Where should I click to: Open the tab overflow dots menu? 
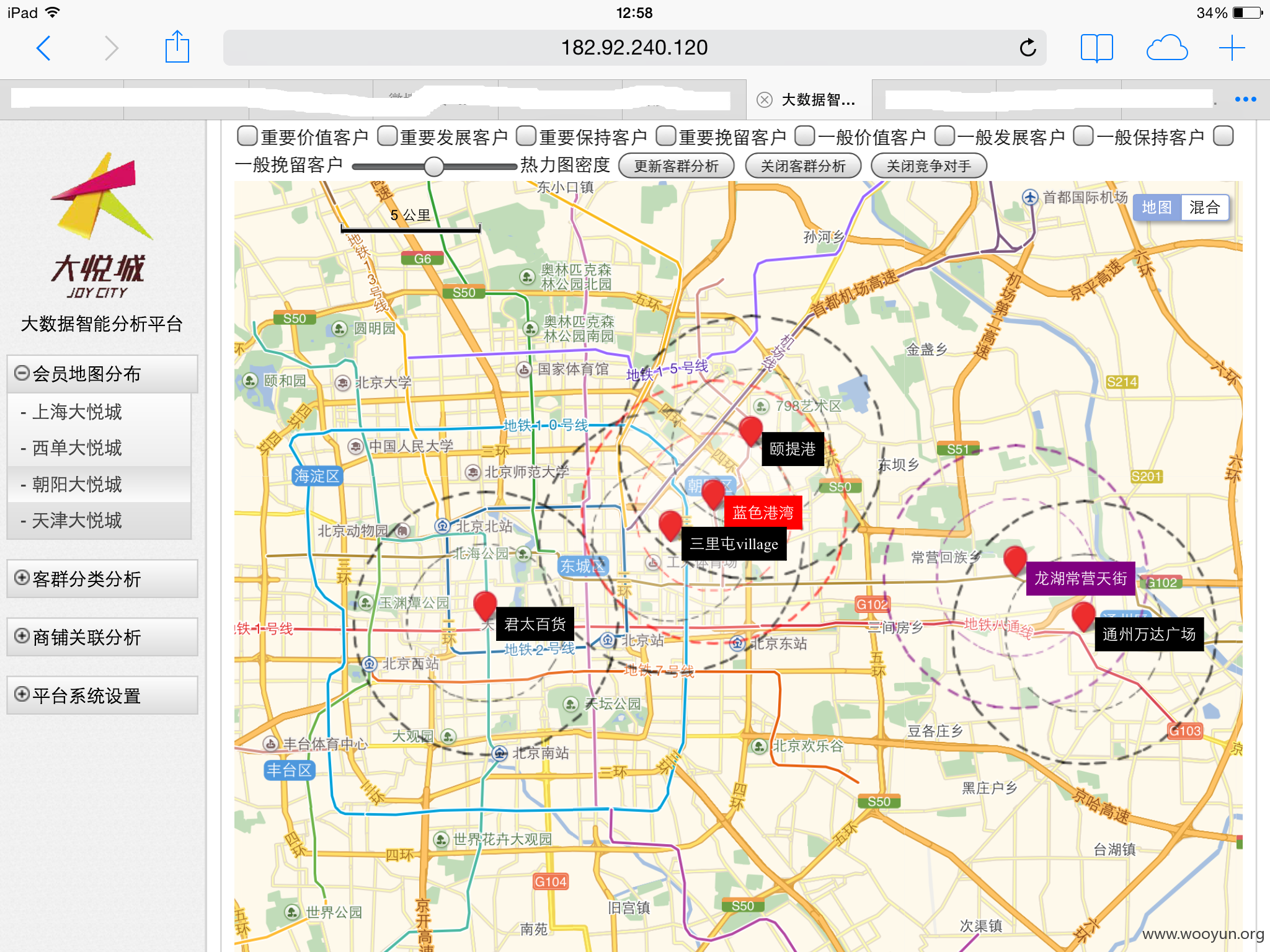pos(1245,99)
